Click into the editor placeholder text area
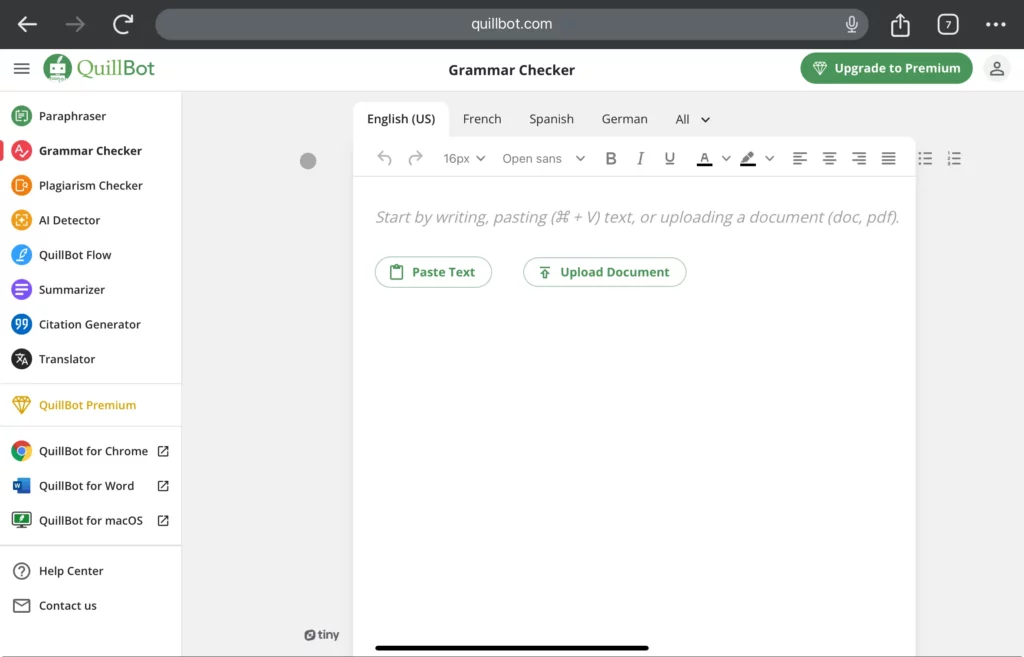 [637, 217]
